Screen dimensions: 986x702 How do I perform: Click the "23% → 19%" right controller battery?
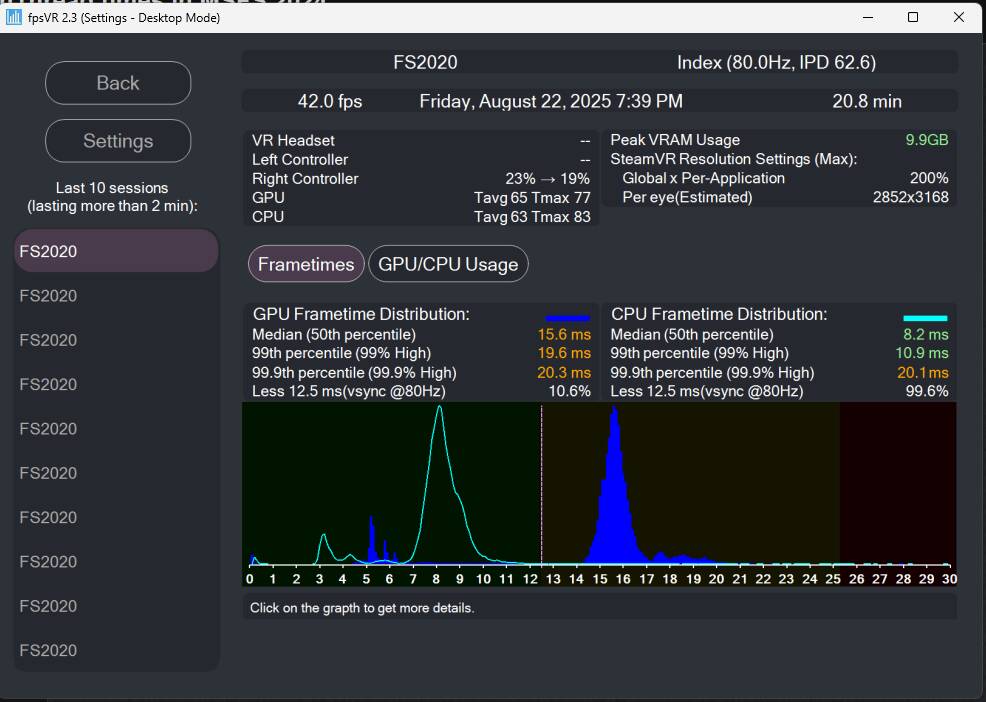pos(548,179)
